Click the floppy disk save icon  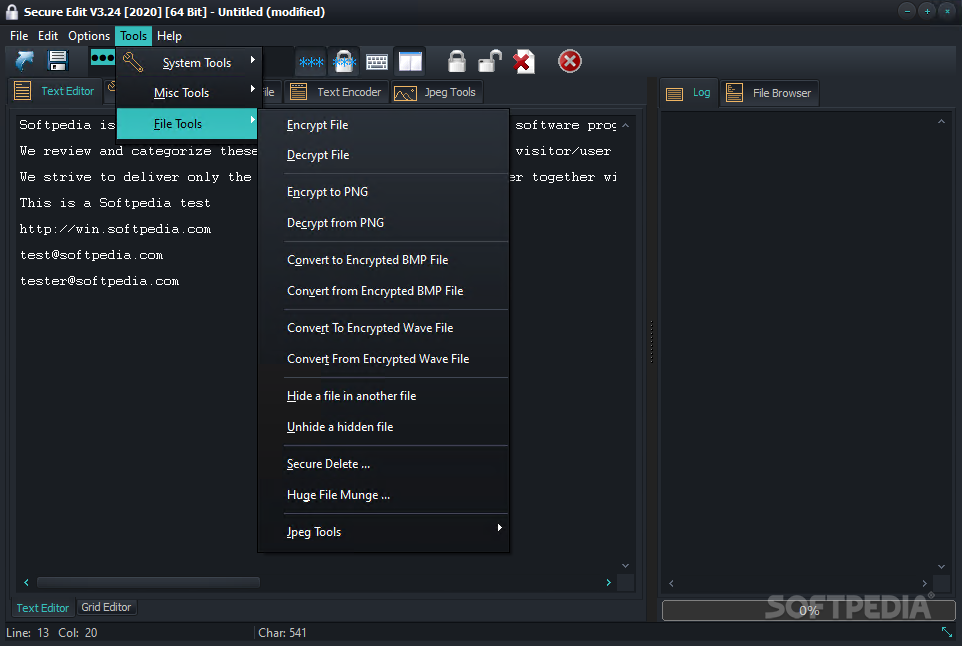(x=58, y=61)
